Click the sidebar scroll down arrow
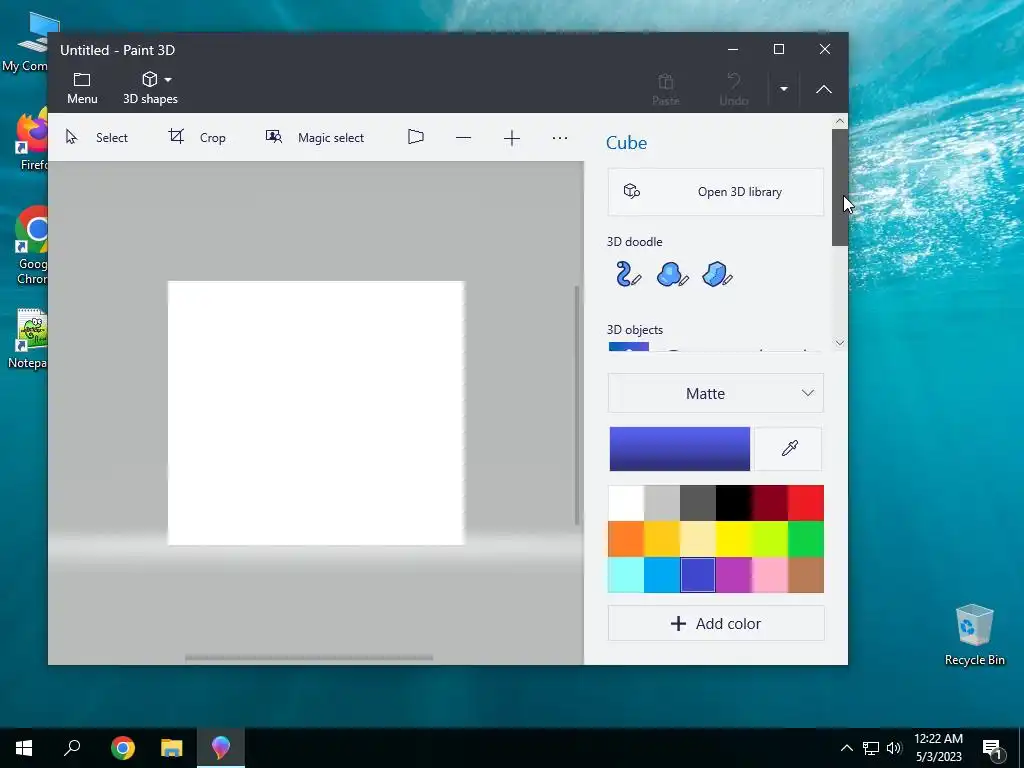This screenshot has height=768, width=1024. pyautogui.click(x=840, y=343)
